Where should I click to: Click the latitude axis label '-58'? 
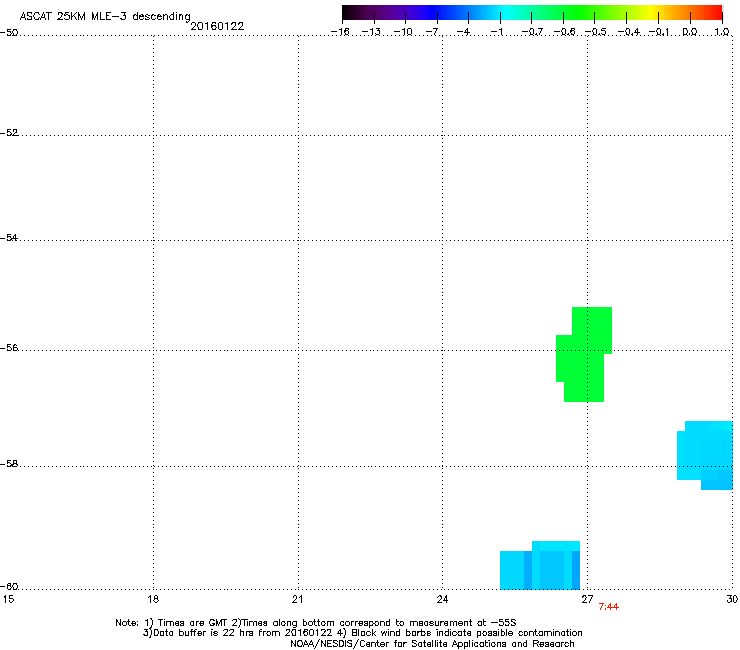9,464
